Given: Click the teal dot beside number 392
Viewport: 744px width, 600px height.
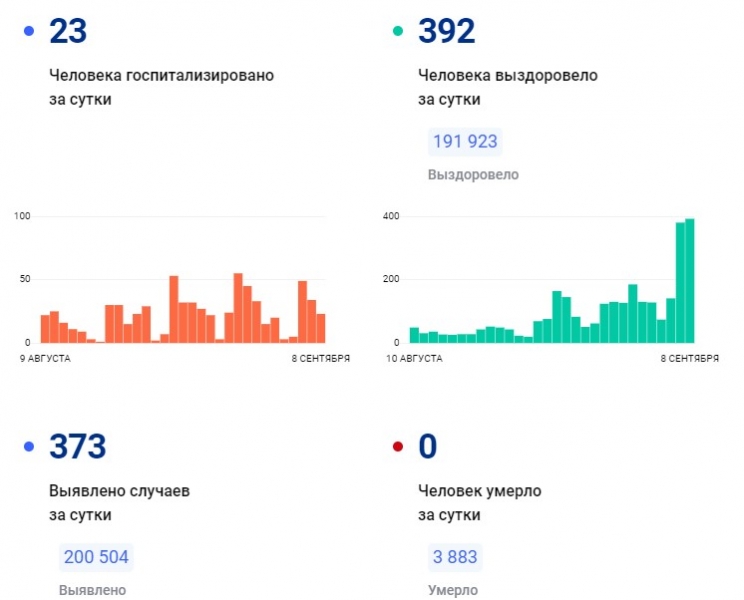Looking at the screenshot, I should tap(397, 32).
